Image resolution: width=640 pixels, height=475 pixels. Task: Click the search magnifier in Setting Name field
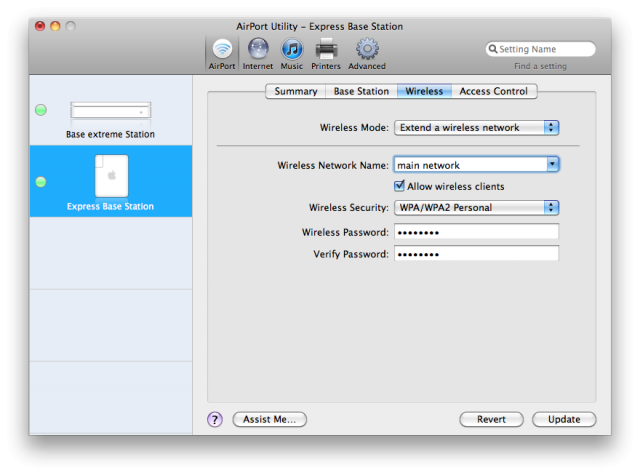click(493, 49)
